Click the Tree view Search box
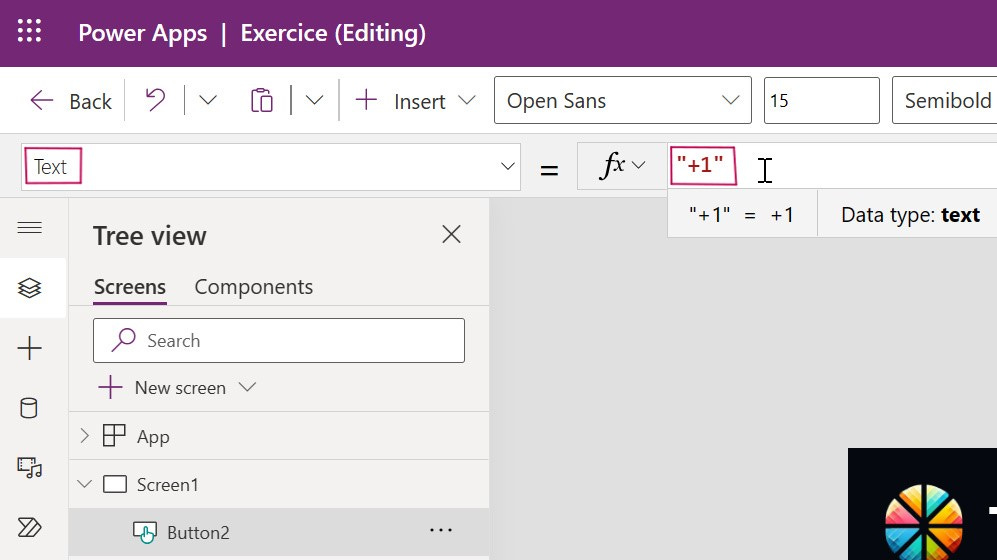Viewport: 997px width, 560px height. (x=278, y=341)
